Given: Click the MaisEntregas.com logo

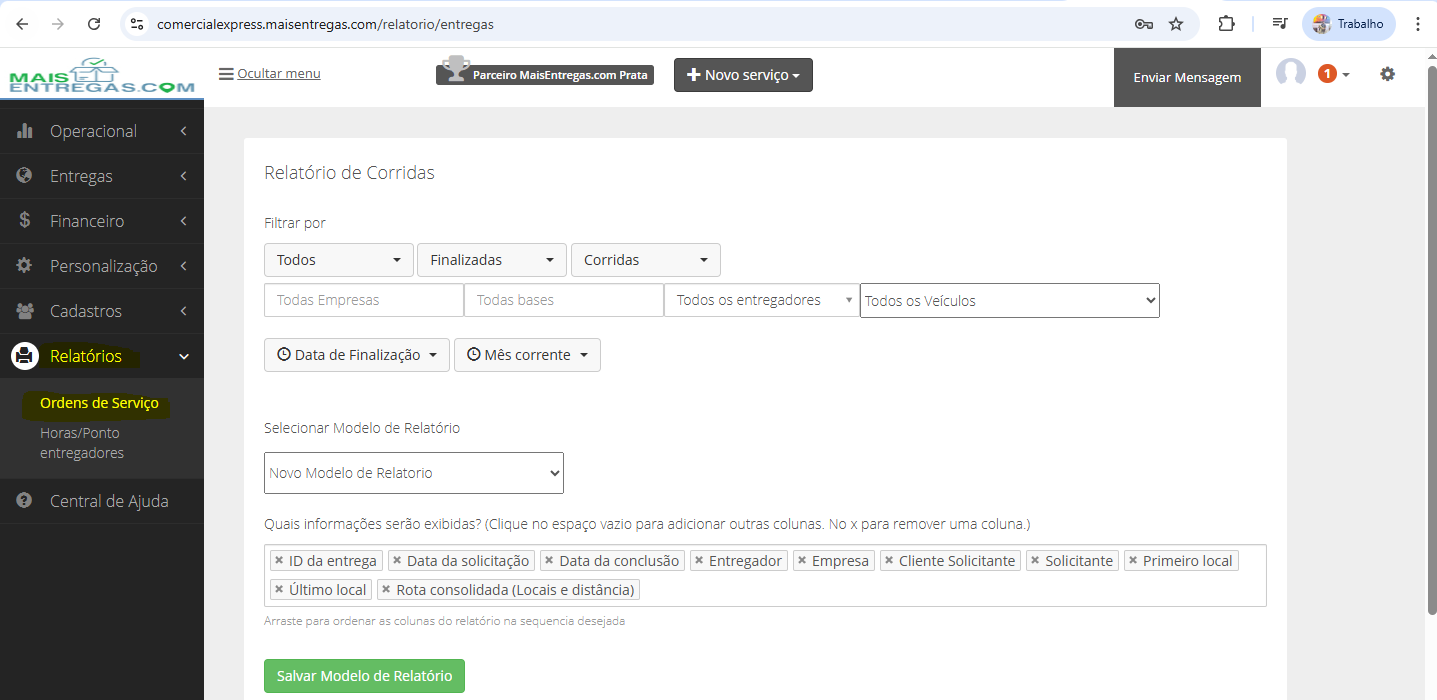Looking at the screenshot, I should tap(101, 75).
